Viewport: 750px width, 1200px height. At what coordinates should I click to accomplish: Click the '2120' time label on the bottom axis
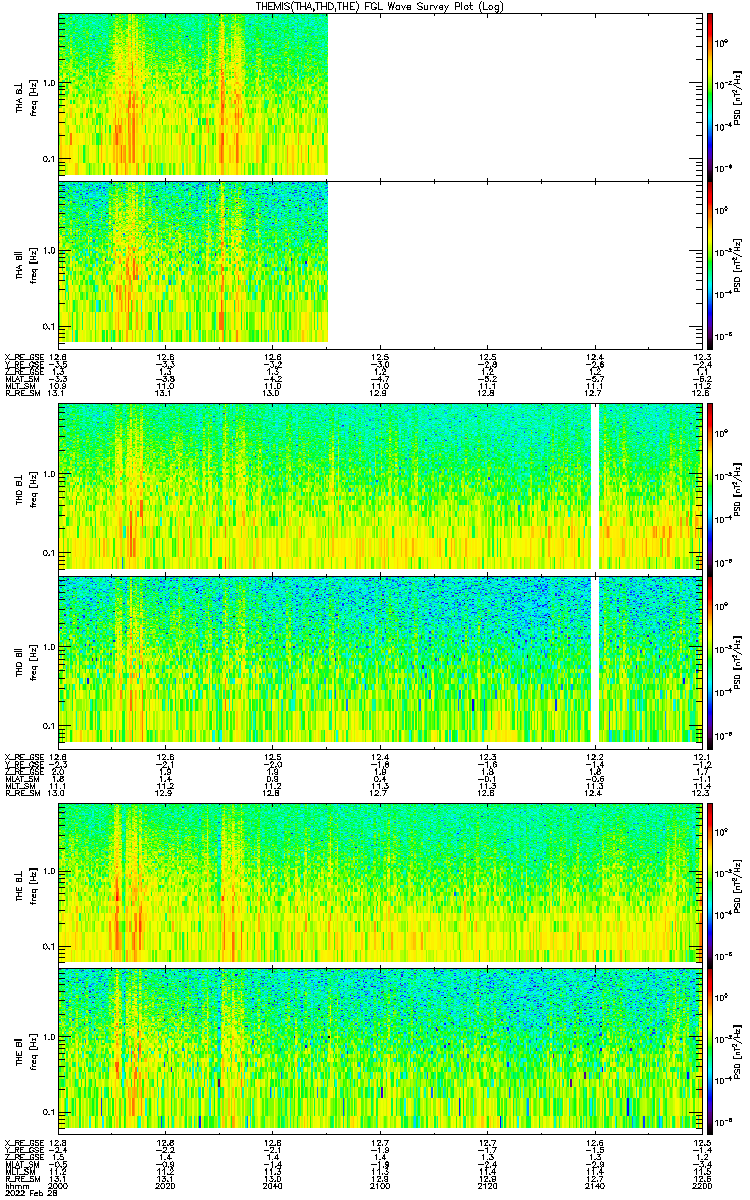(x=487, y=1186)
